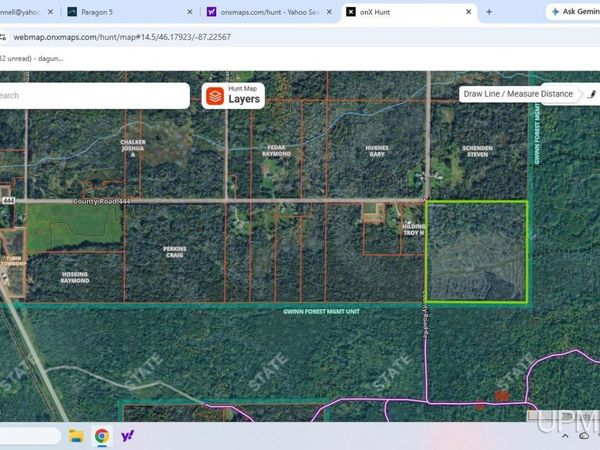Open the unread mail bookmark
The height and width of the screenshot is (450, 600).
coord(31,59)
